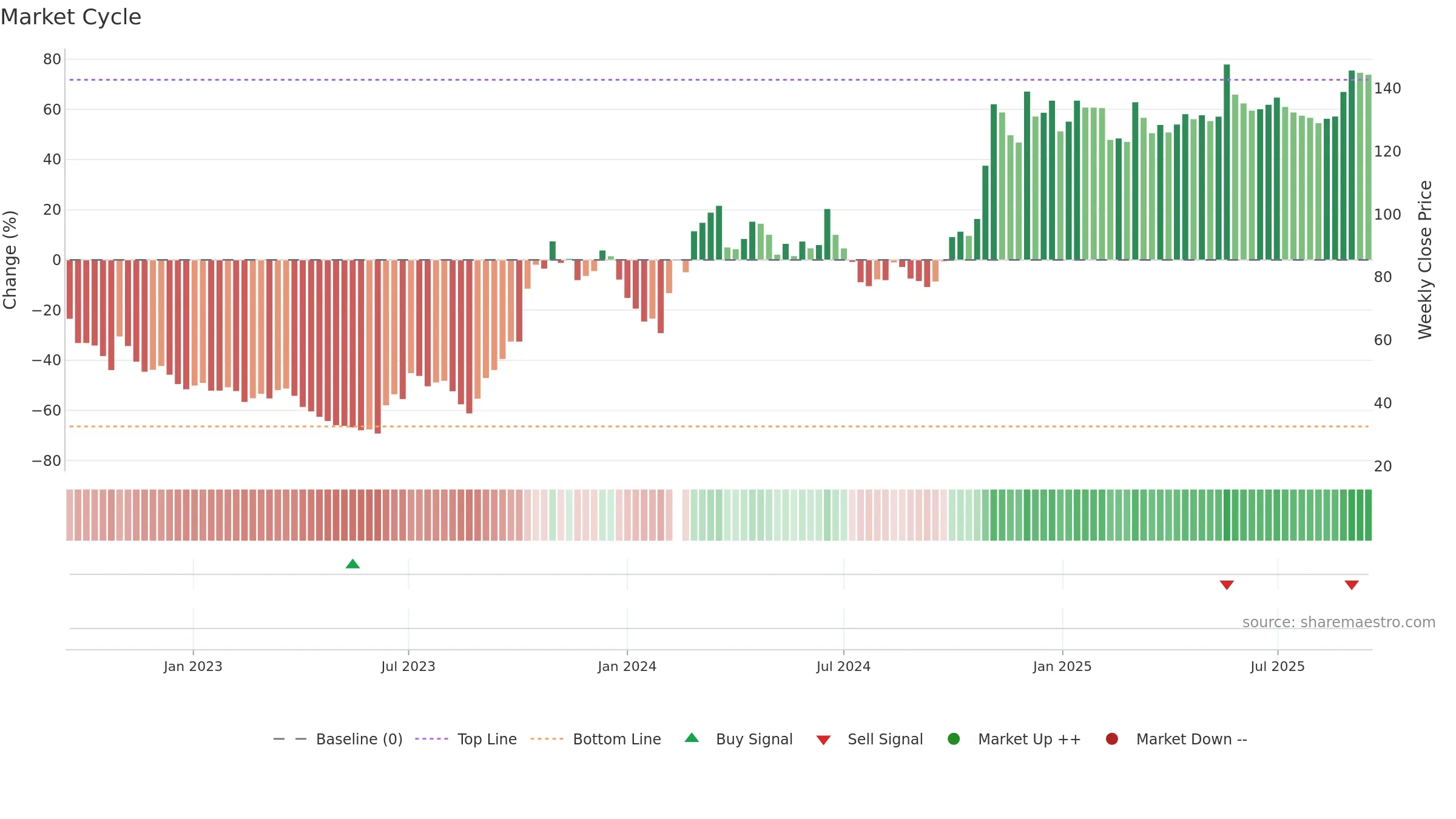Click the green Buy Signal triangle near Jul 2023

[x=352, y=564]
